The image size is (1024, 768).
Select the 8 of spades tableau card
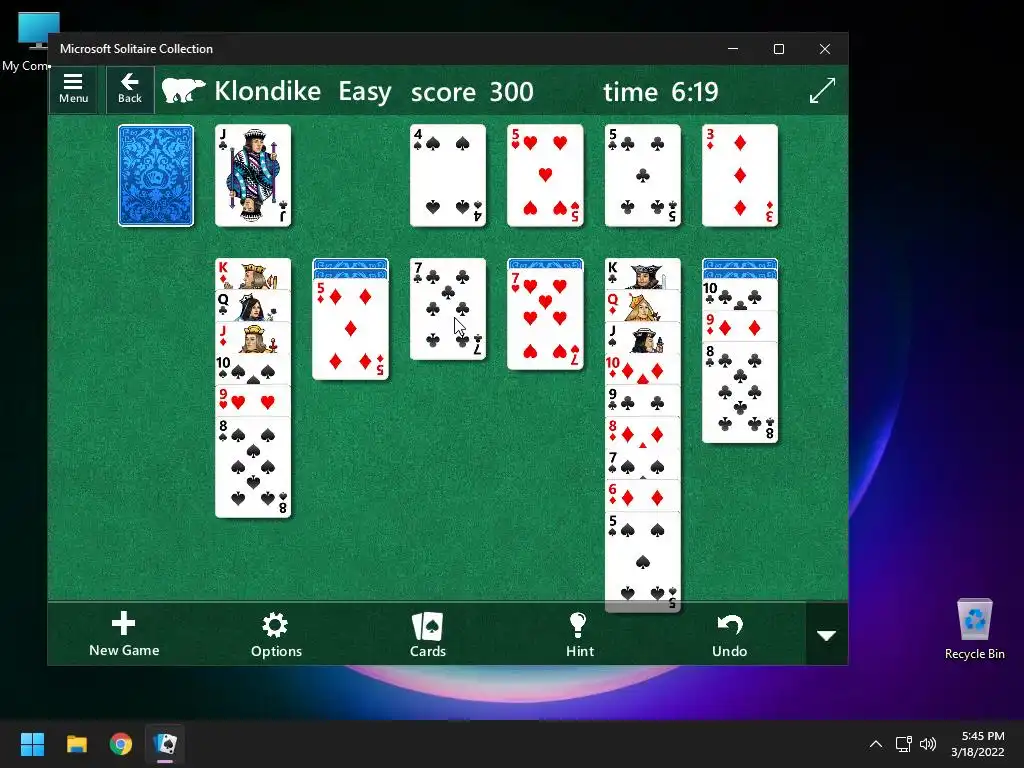tap(253, 468)
